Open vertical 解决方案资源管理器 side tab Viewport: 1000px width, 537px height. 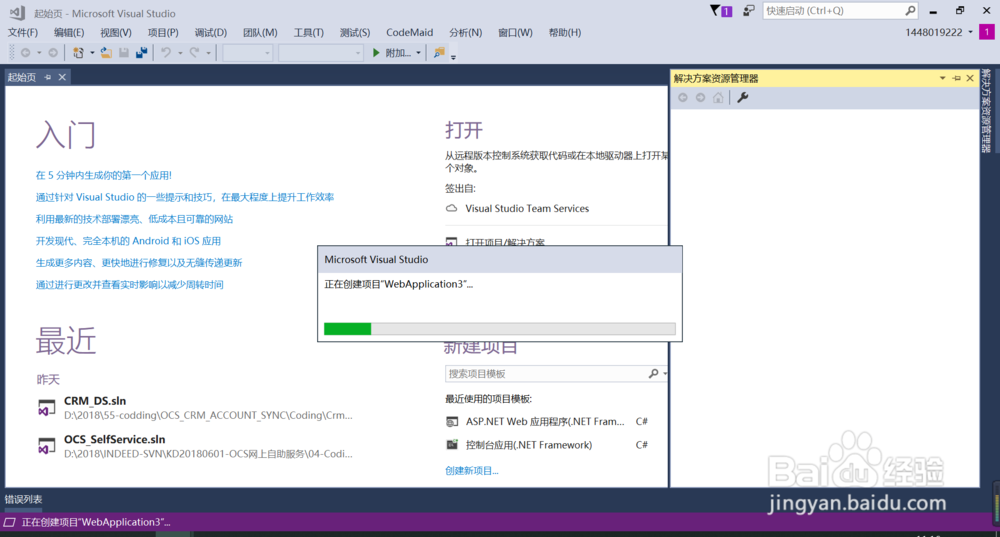point(986,110)
